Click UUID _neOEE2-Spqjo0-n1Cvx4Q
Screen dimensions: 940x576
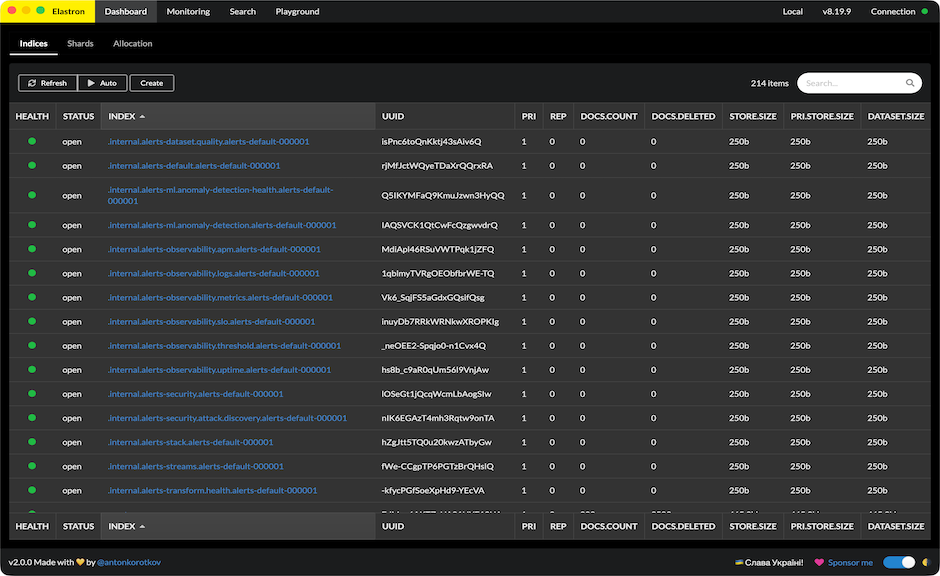pyautogui.click(x=434, y=345)
